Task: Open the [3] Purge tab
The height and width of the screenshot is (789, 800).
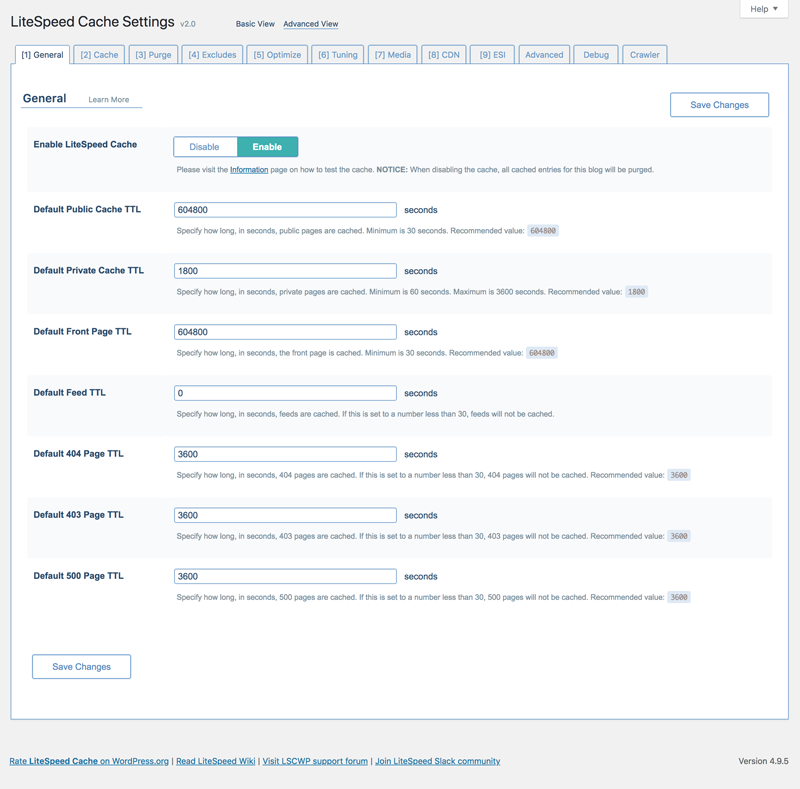Action: click(x=153, y=55)
